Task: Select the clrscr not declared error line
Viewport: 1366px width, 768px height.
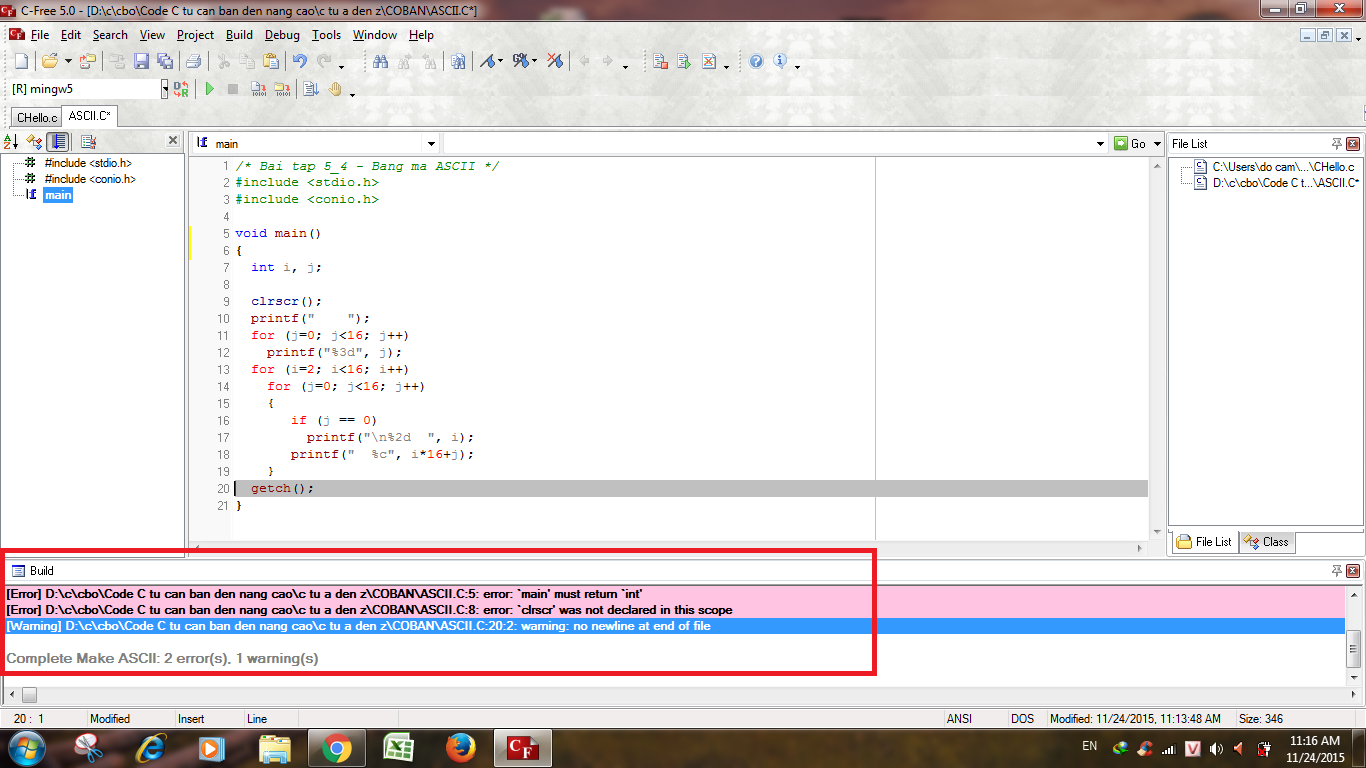Action: [368, 609]
